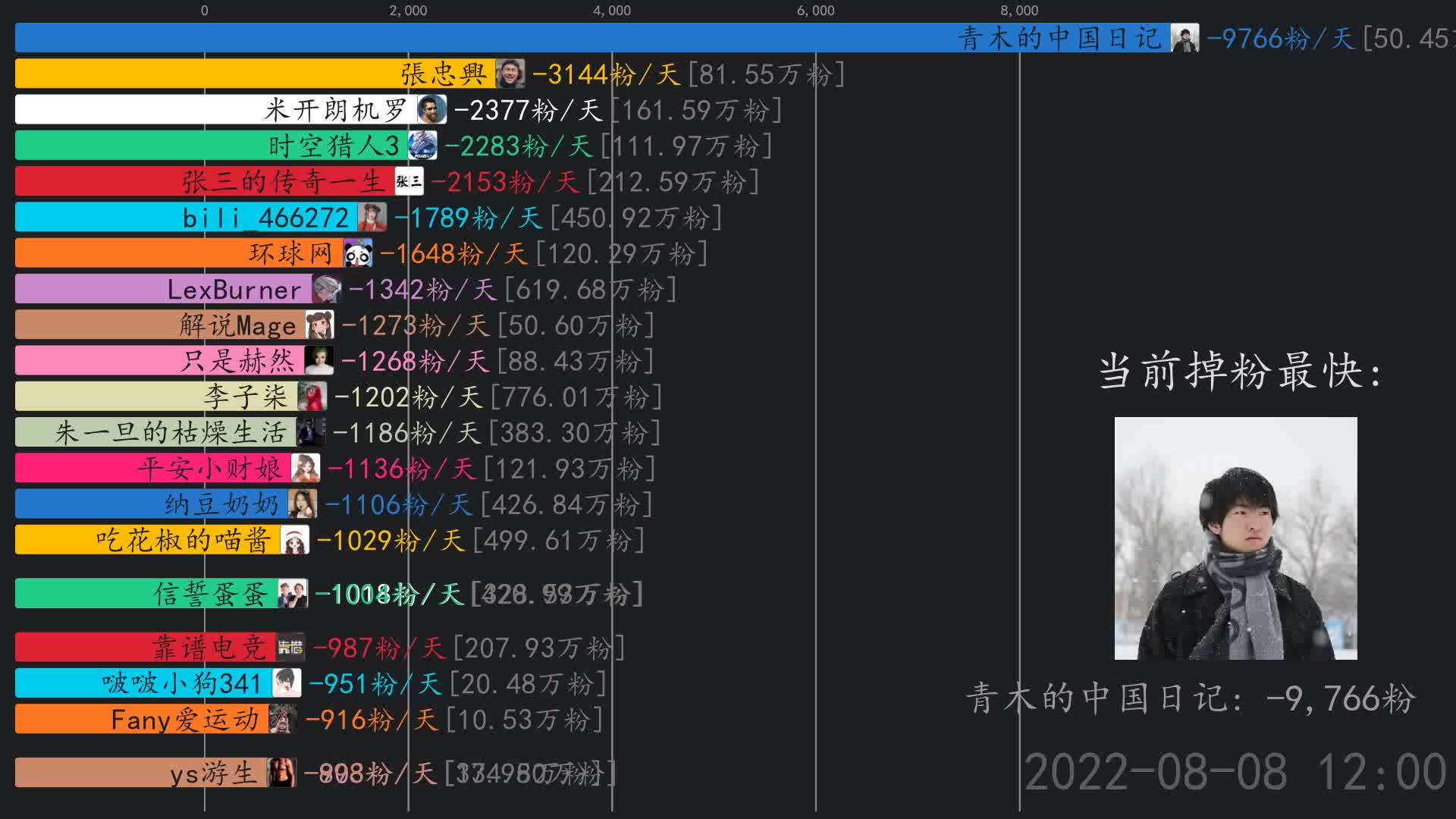Click LexBurner avatar icon
Viewport: 1456px width, 819px height.
pyautogui.click(x=327, y=289)
